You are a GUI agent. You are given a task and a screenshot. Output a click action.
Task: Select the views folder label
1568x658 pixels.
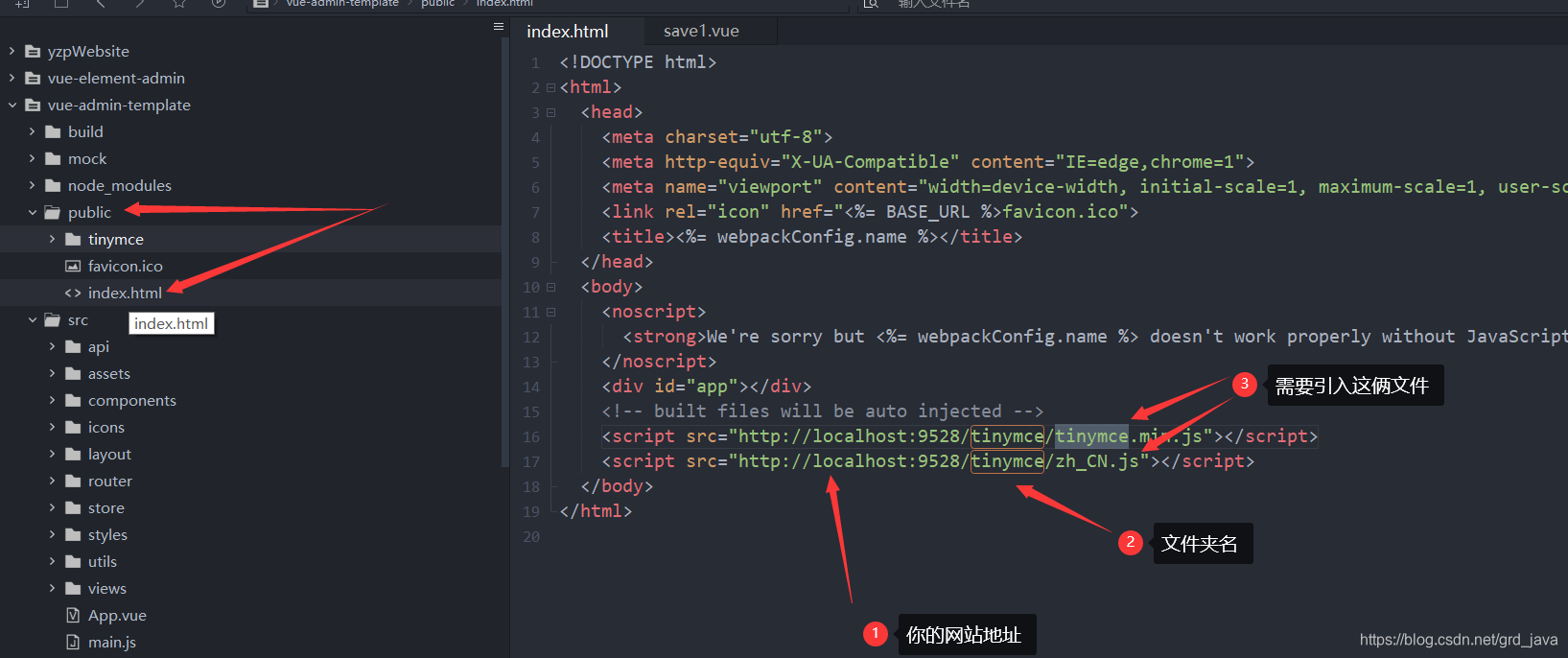click(107, 589)
